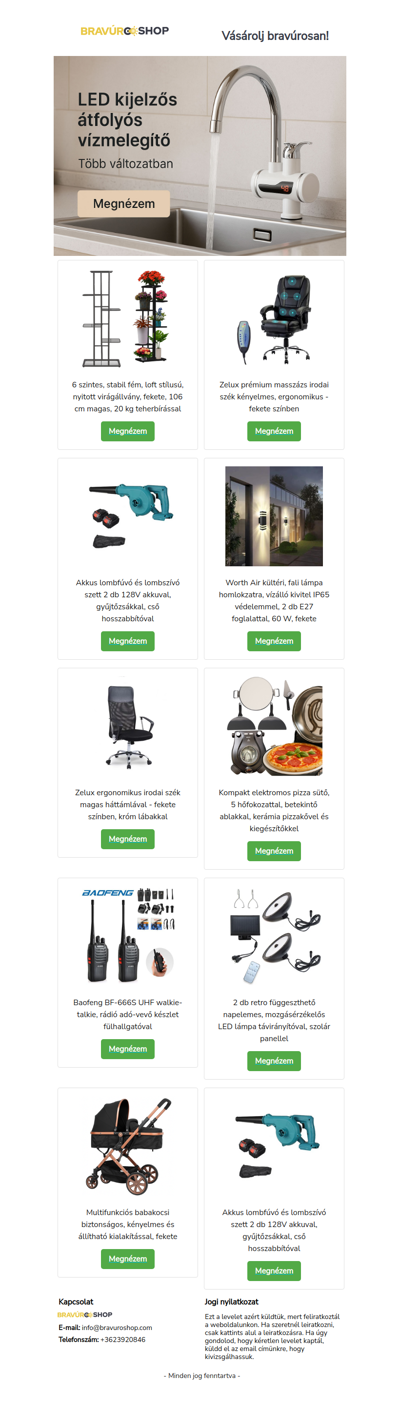The width and height of the screenshot is (400, 1405).
Task: Click the LED water heater hero banner
Action: click(x=200, y=155)
